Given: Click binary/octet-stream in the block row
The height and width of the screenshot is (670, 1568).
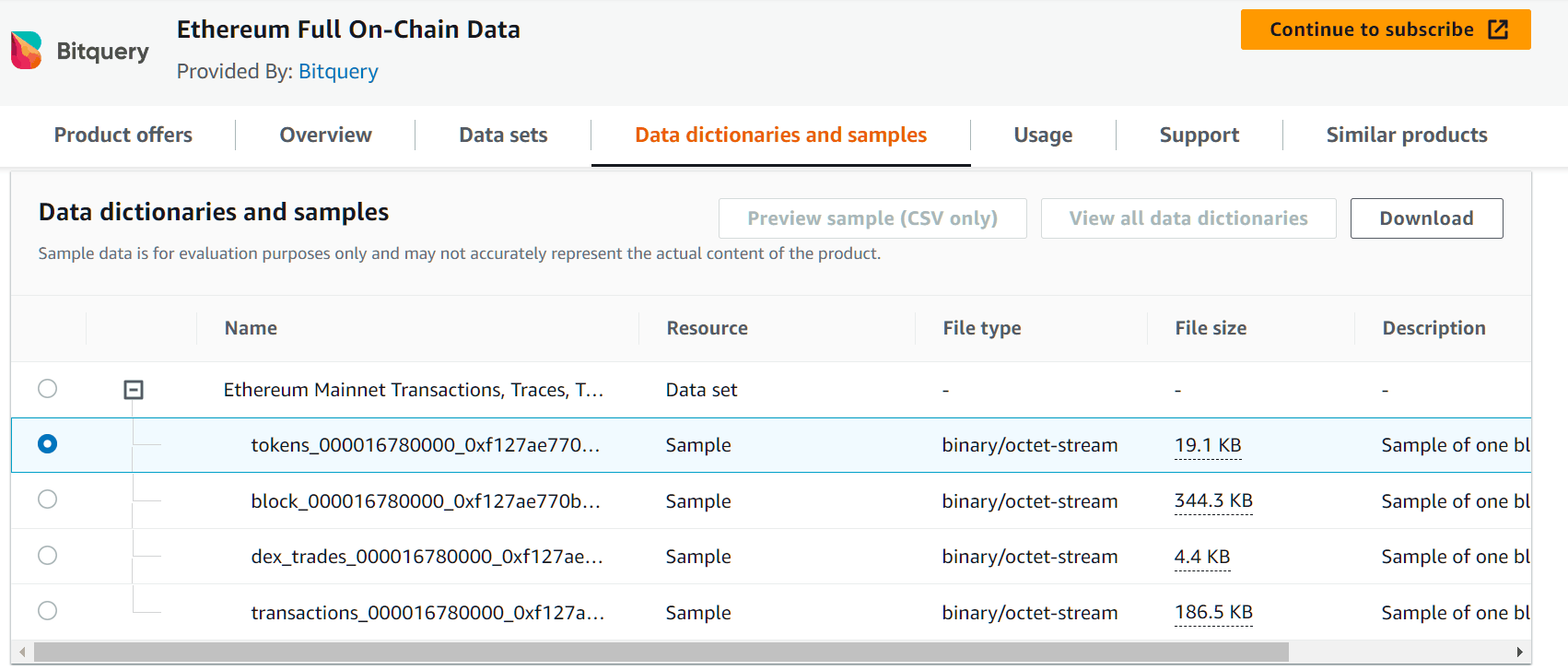Looking at the screenshot, I should pyautogui.click(x=1030, y=501).
